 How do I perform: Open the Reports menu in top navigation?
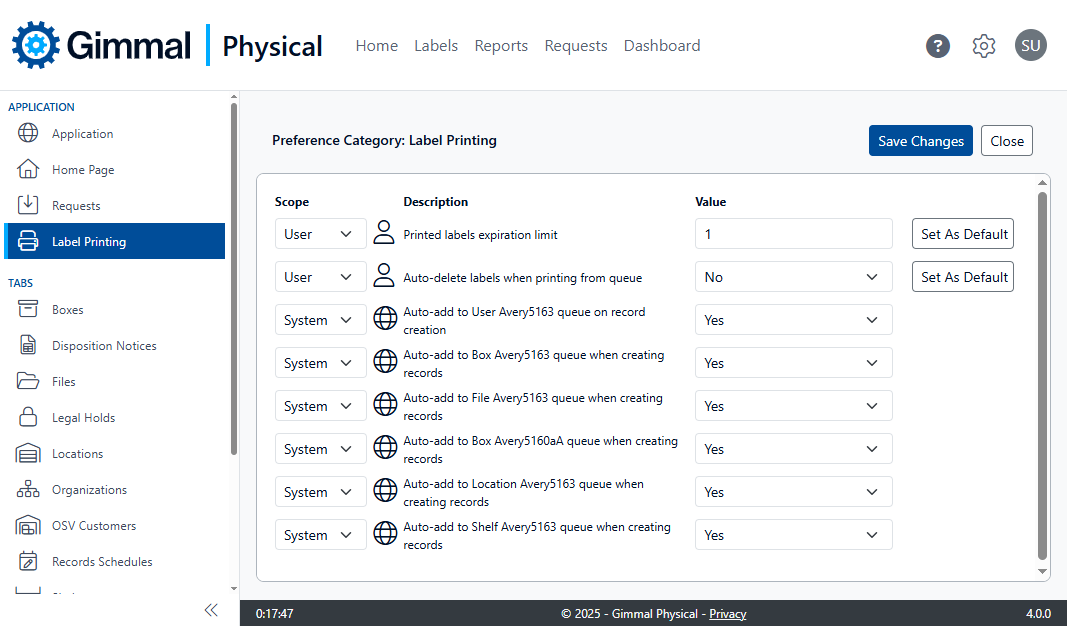point(501,46)
